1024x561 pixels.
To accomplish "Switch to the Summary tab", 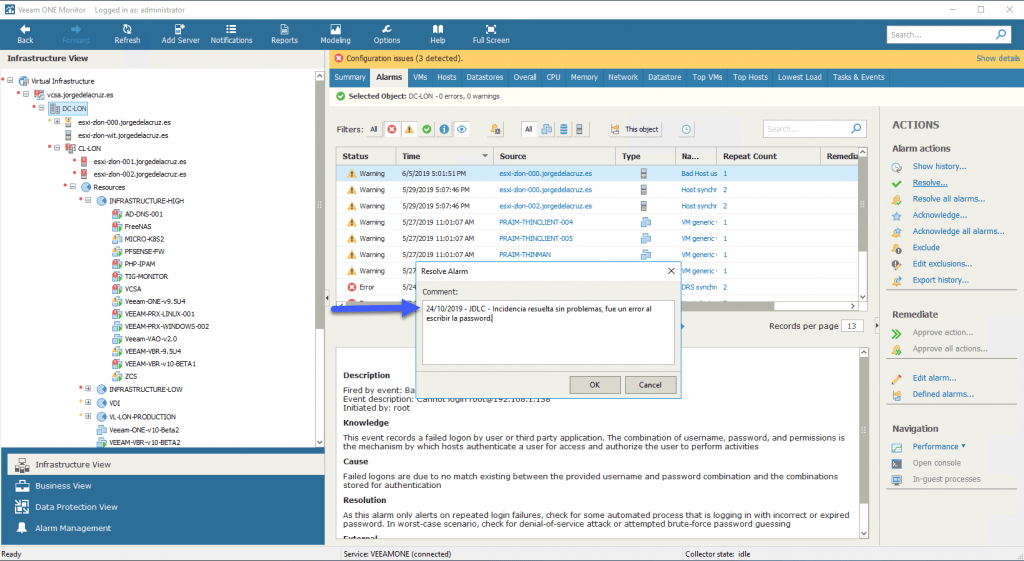I will point(350,77).
